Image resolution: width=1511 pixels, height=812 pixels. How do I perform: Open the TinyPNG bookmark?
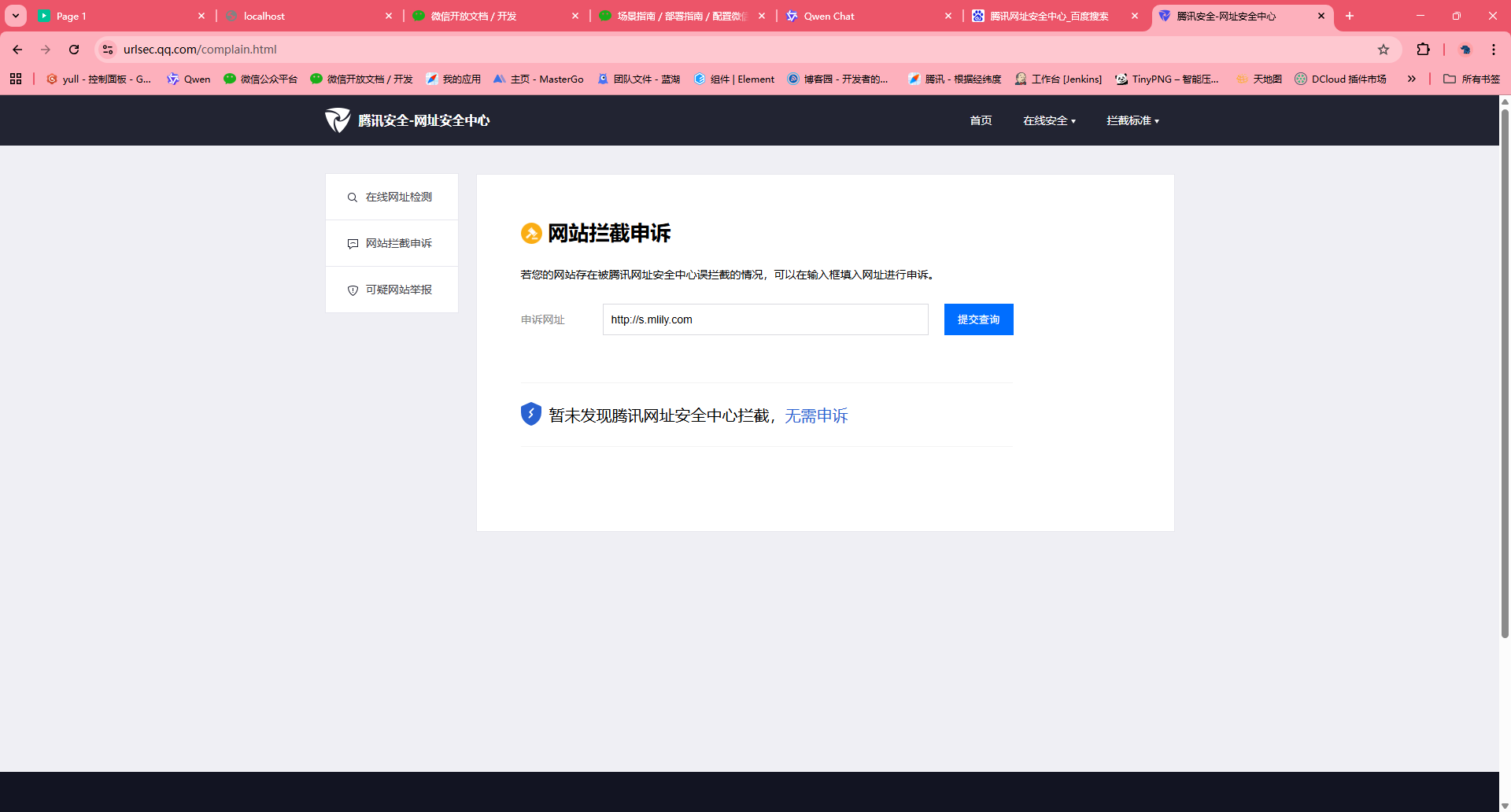click(x=1167, y=79)
